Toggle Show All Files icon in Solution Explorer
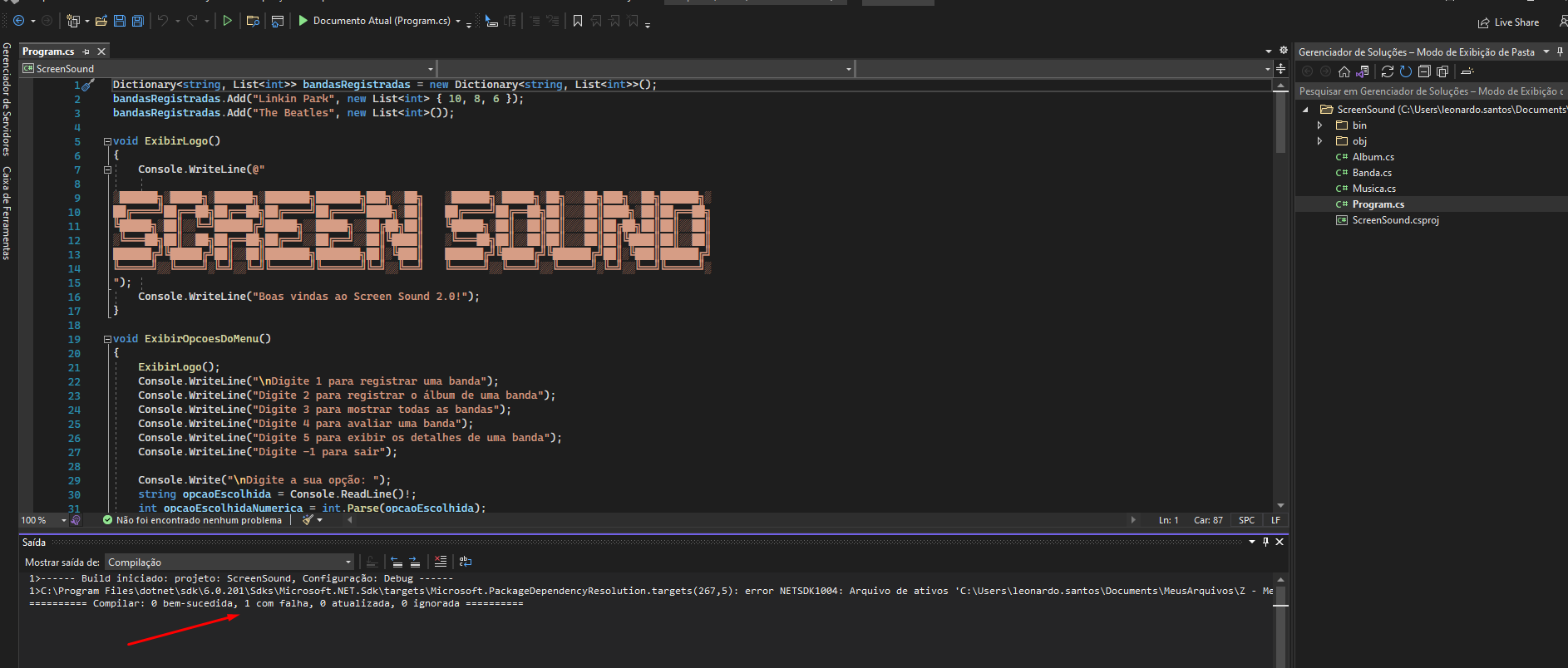Image resolution: width=1568 pixels, height=668 pixels. coord(1442,71)
